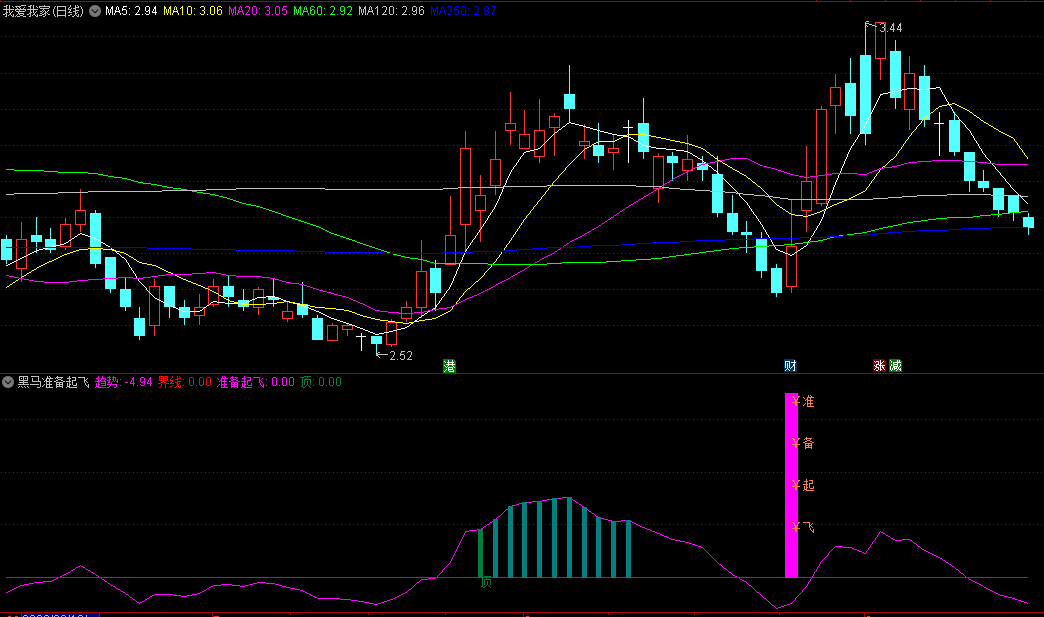This screenshot has height=617, width=1044.
Task: Click the ¥飞 signal label
Action: pos(803,527)
